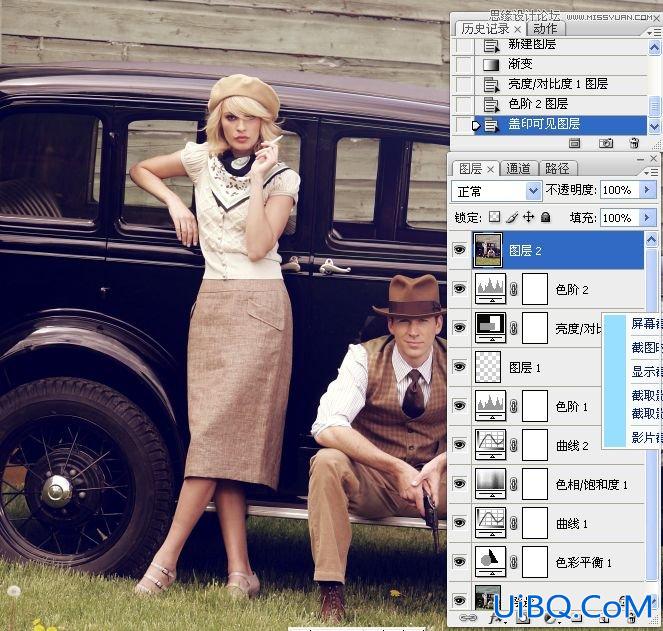
Task: Toggle lock all padlock icon
Action: coord(545,217)
